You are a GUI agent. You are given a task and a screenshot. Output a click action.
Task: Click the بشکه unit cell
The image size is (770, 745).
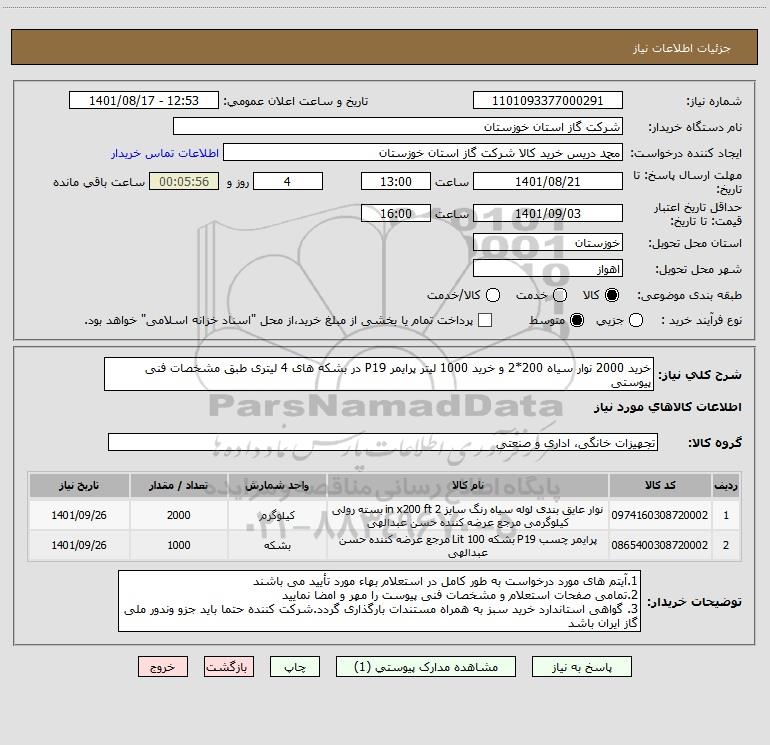click(x=277, y=546)
